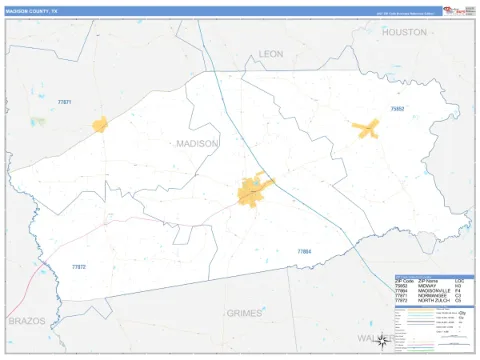Click the MADISON county label
Screen dimensions: 480x360
pyautogui.click(x=197, y=144)
